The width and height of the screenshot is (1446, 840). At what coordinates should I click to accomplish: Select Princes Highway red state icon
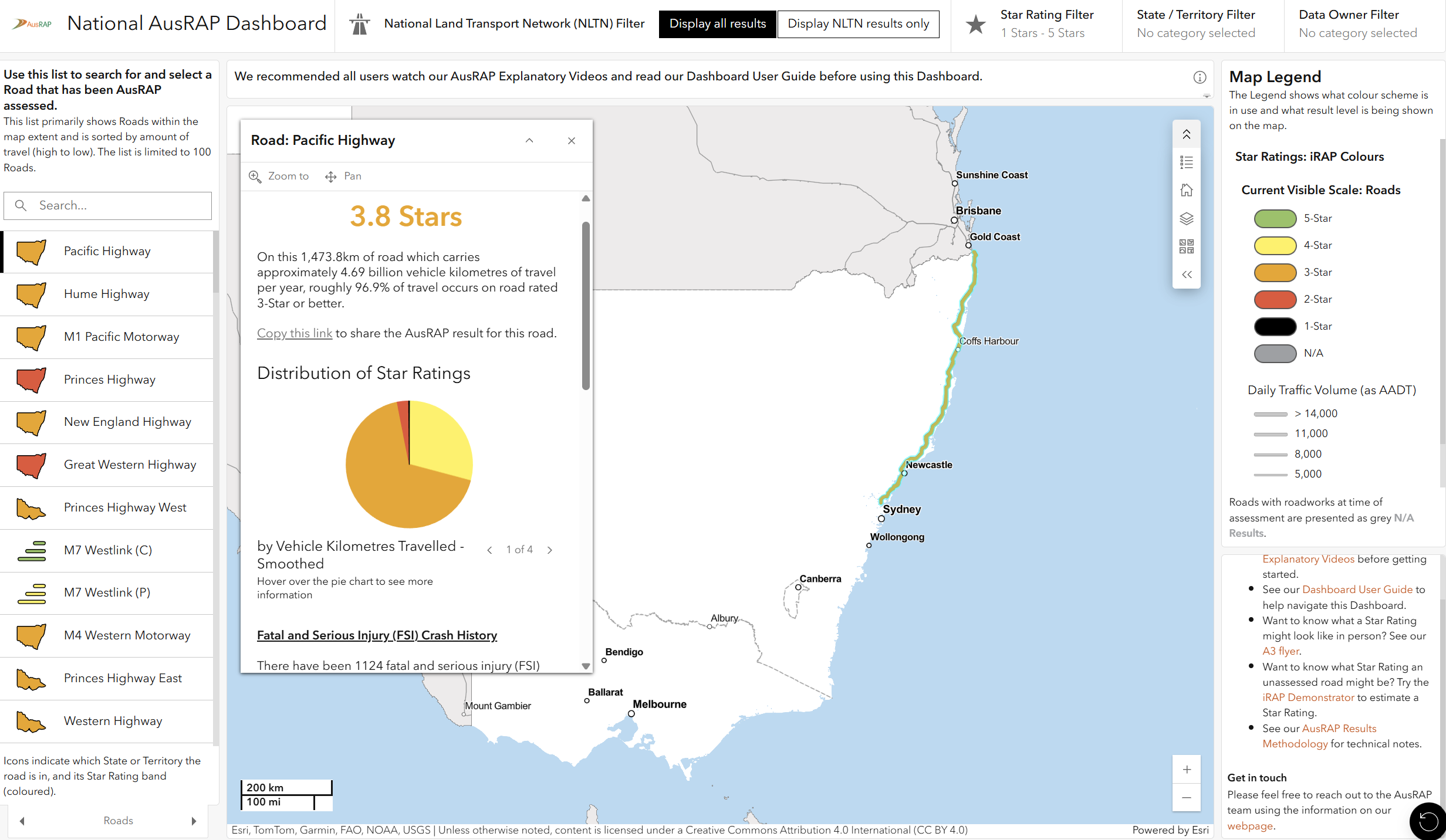(31, 380)
